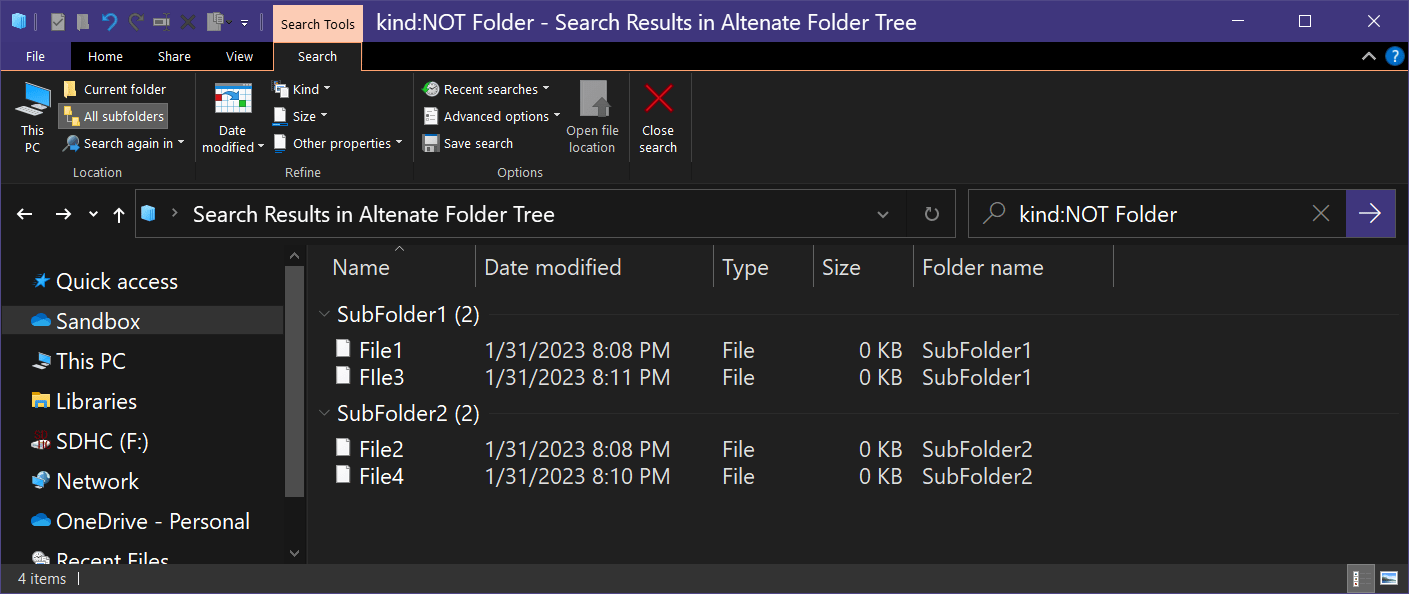
Task: Switch to Details view in status bar
Action: coord(1361,578)
